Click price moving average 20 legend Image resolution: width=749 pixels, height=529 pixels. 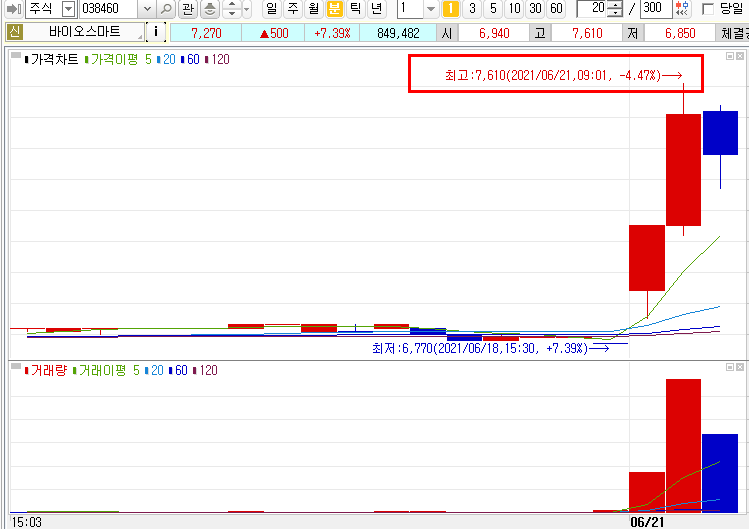point(169,59)
